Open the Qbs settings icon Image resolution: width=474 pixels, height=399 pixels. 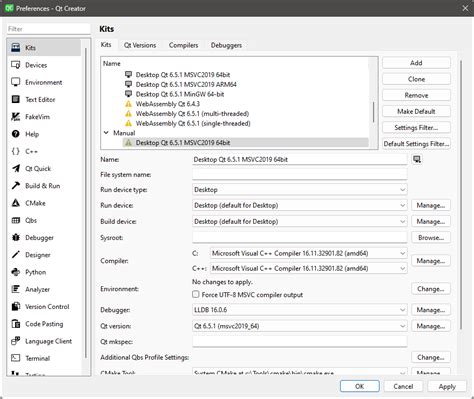16,220
